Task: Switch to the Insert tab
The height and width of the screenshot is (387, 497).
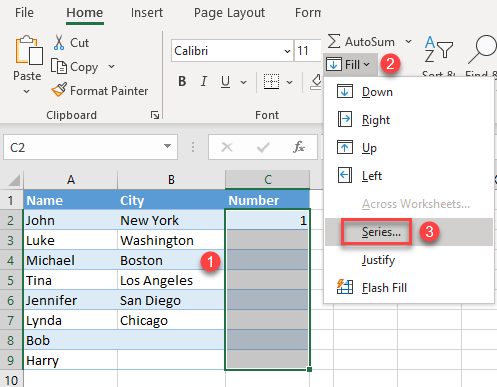Action: 147,13
